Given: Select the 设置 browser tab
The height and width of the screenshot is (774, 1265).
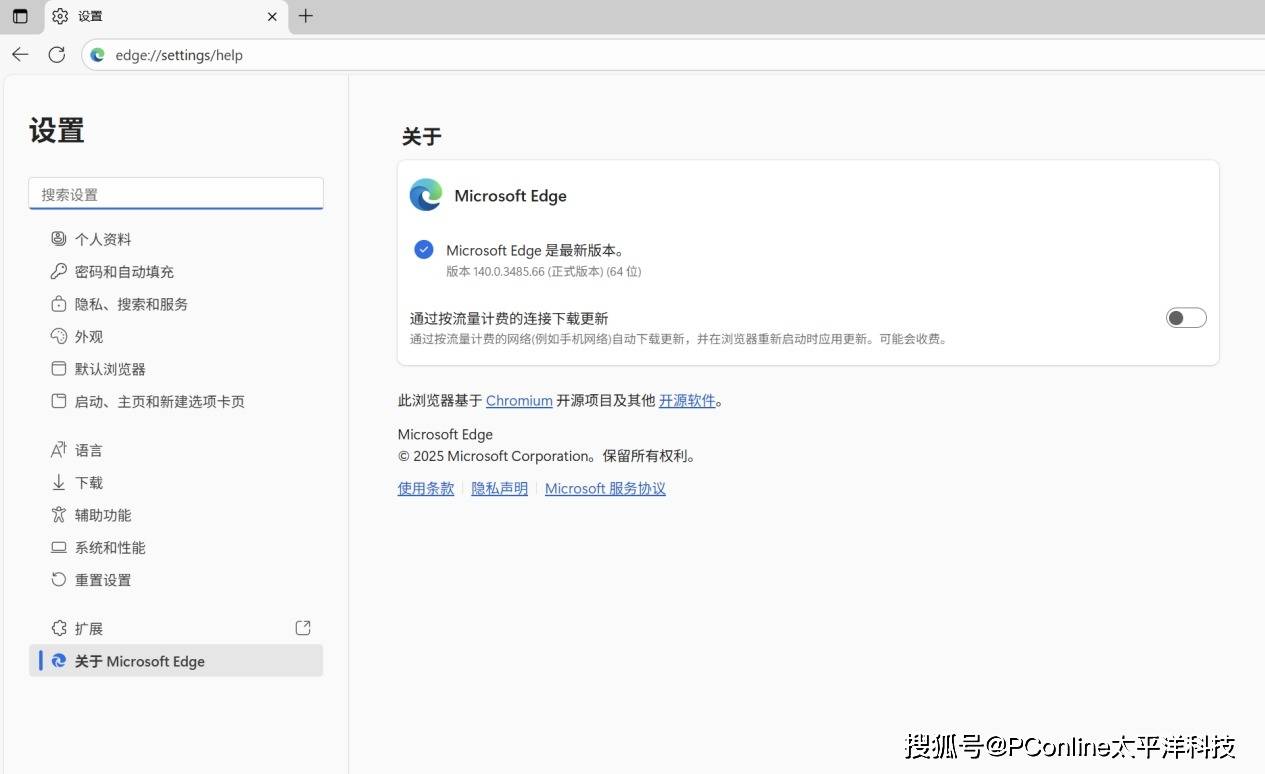Looking at the screenshot, I should (150, 16).
